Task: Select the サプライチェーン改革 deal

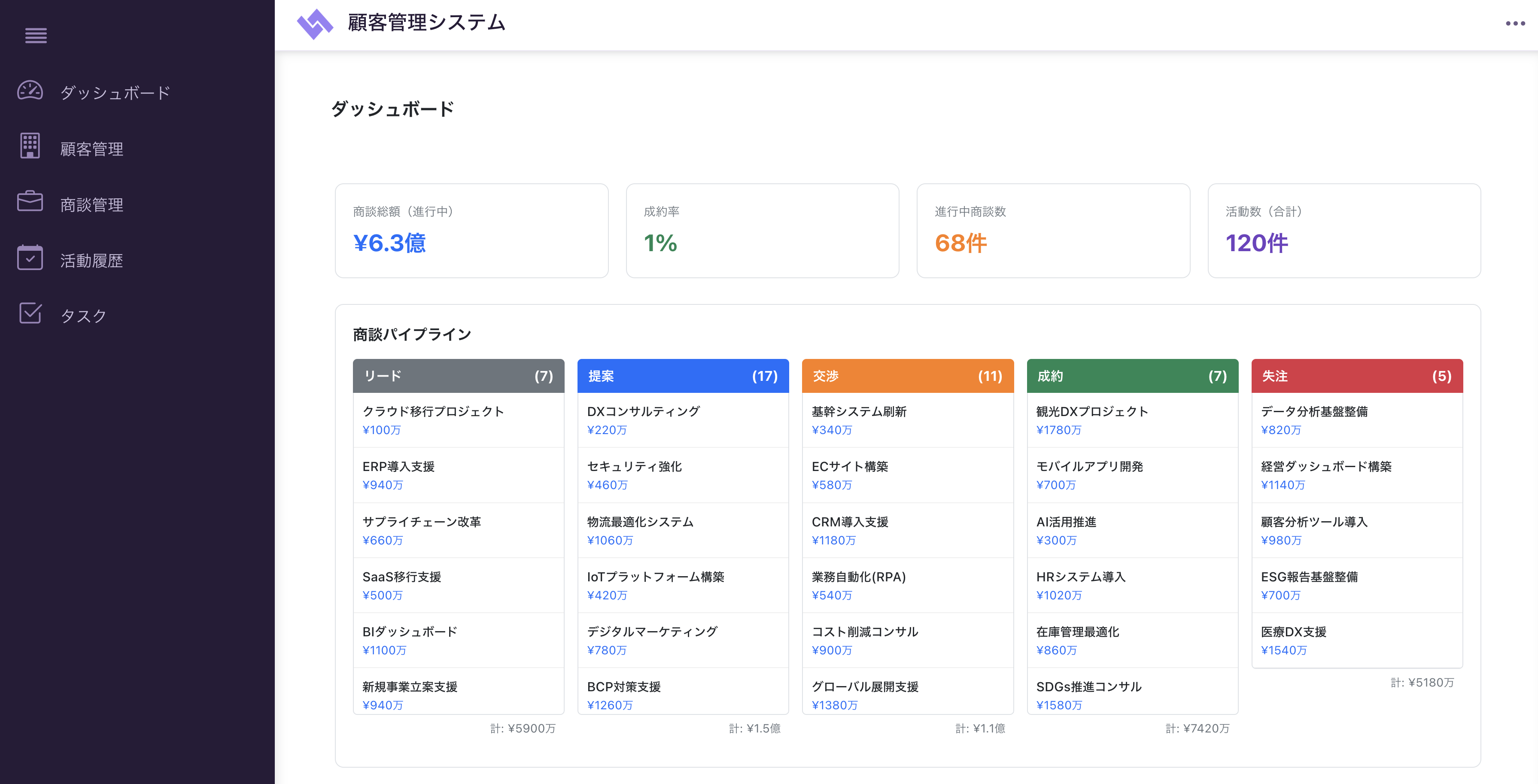Action: [x=459, y=530]
